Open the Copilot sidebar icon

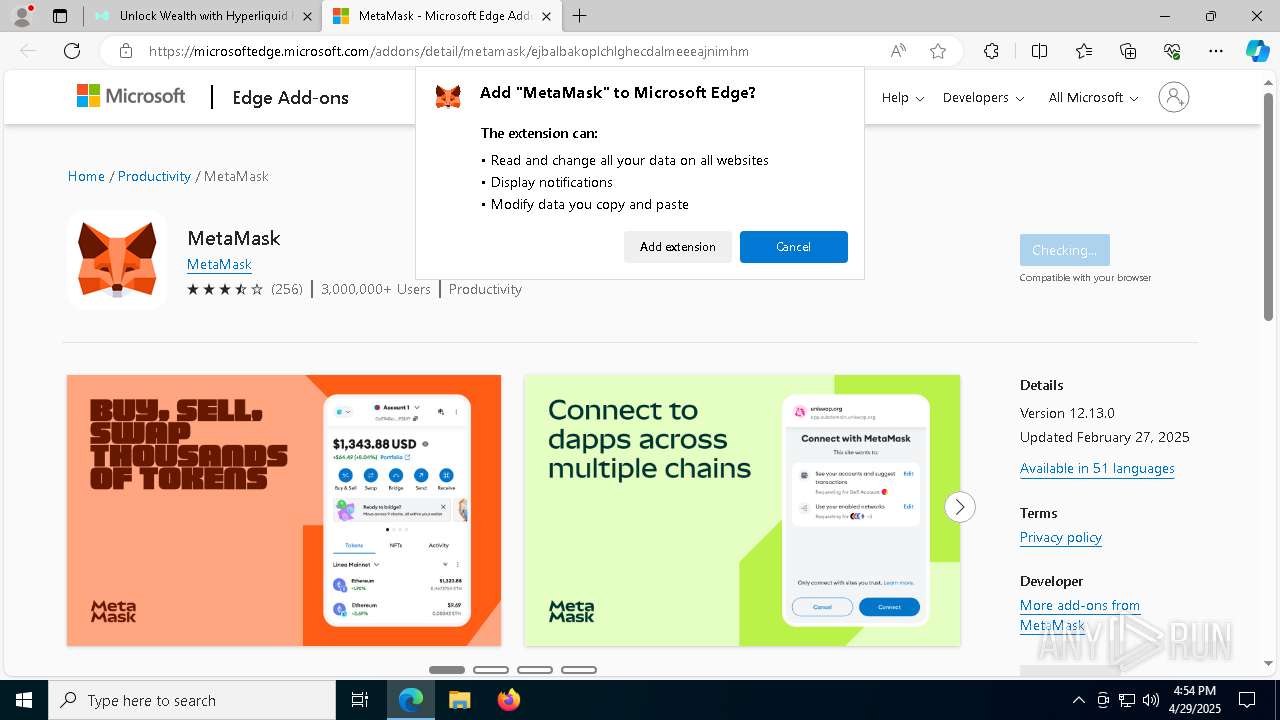pyautogui.click(x=1257, y=51)
